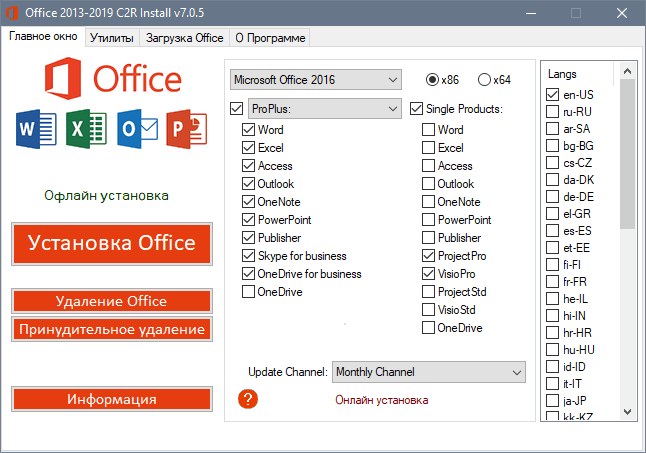Viewport: 646px width, 453px height.
Task: Uncheck Excel under ProPlus
Action: (x=248, y=147)
